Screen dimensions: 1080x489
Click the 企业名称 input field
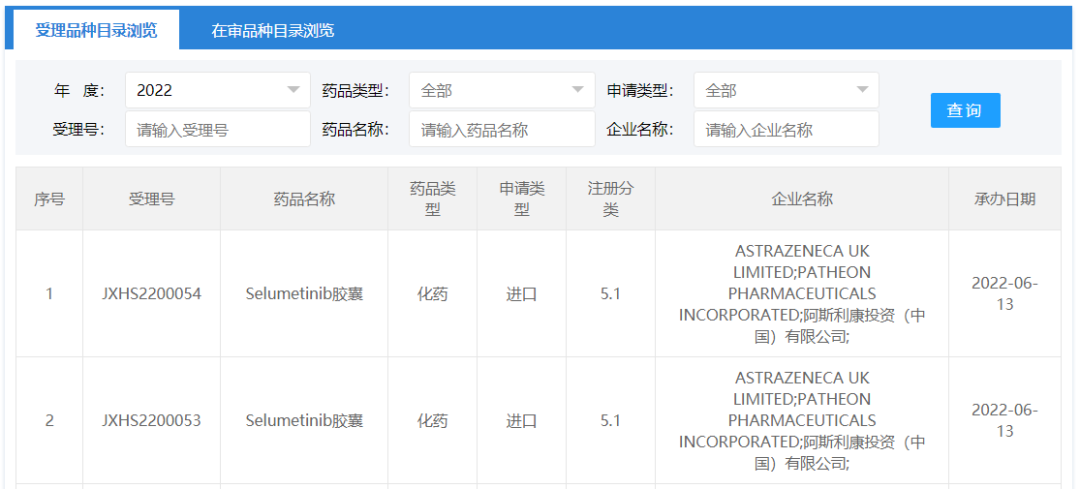pos(785,129)
